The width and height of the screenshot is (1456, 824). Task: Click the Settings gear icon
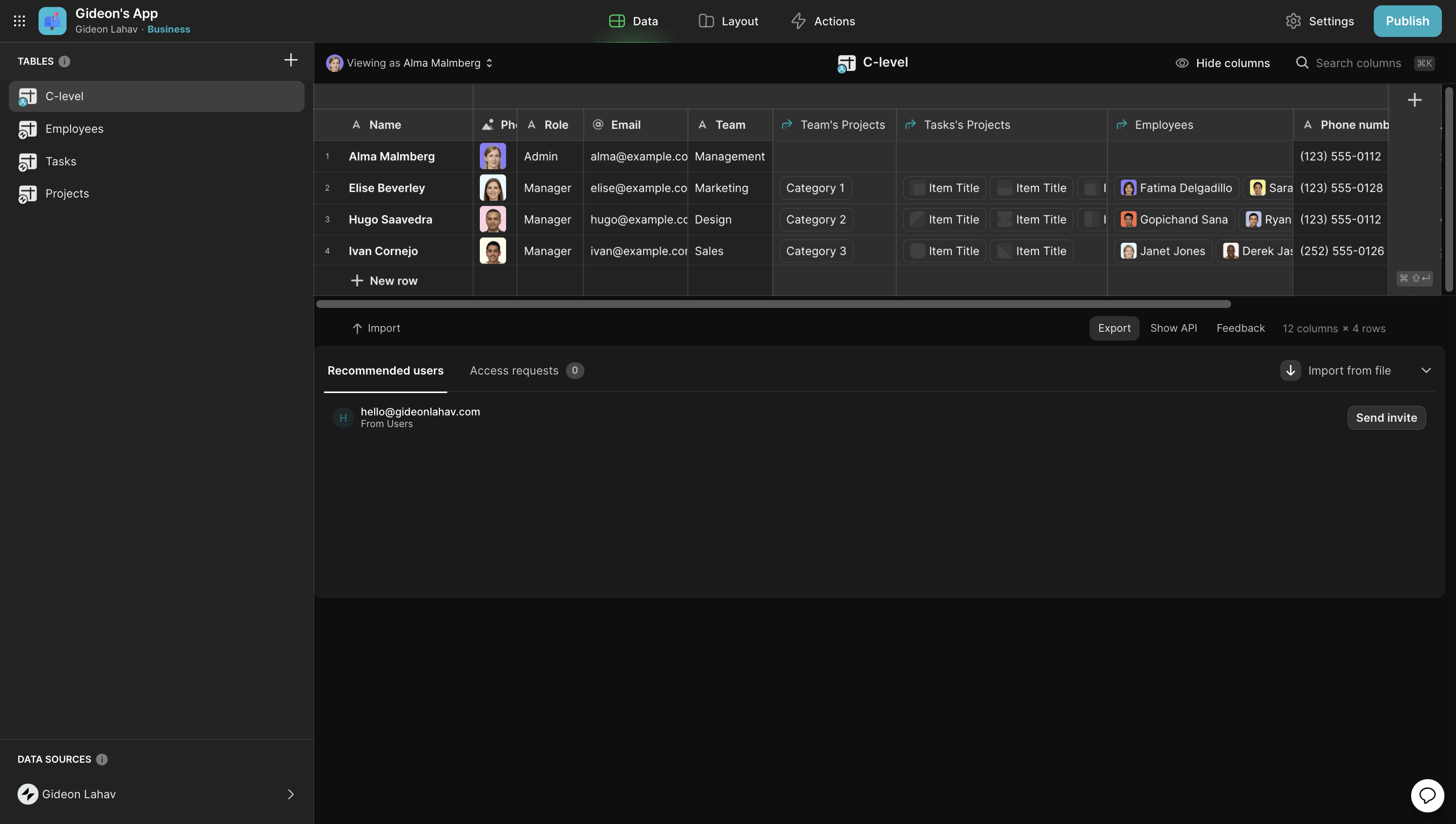[1293, 21]
